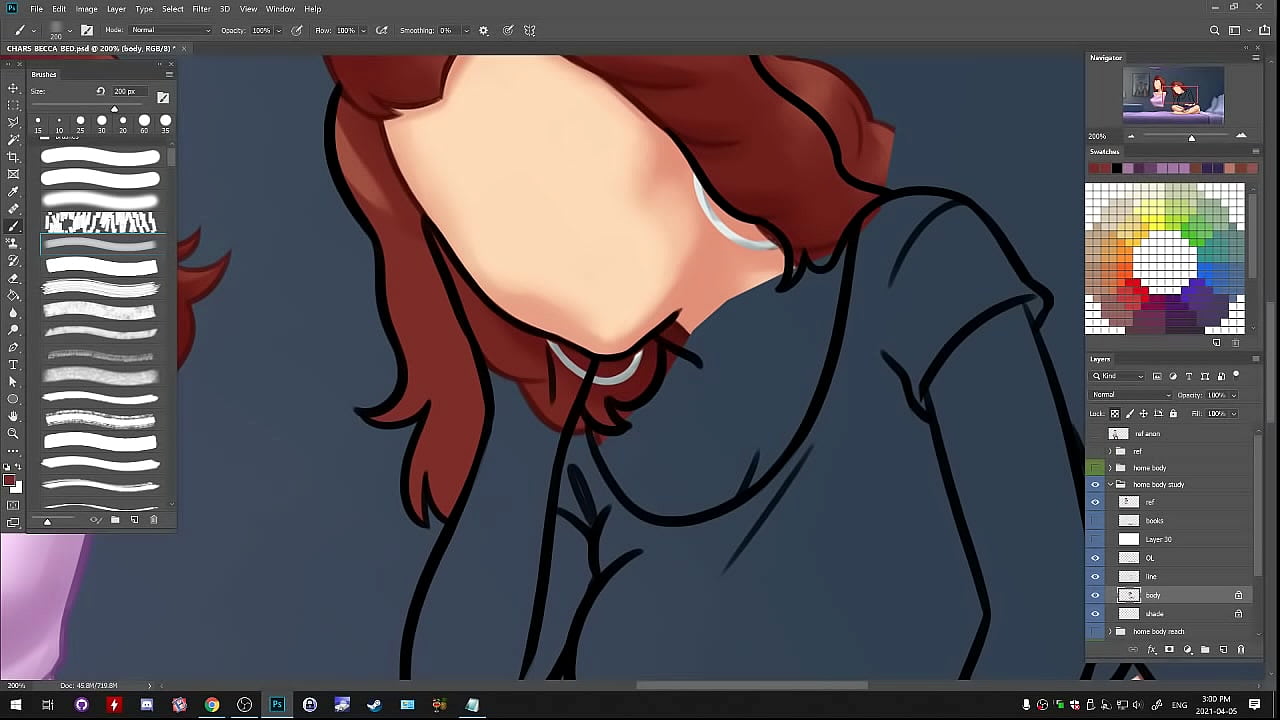Click the foreground color swatch
The image size is (1280, 720).
(x=9, y=481)
